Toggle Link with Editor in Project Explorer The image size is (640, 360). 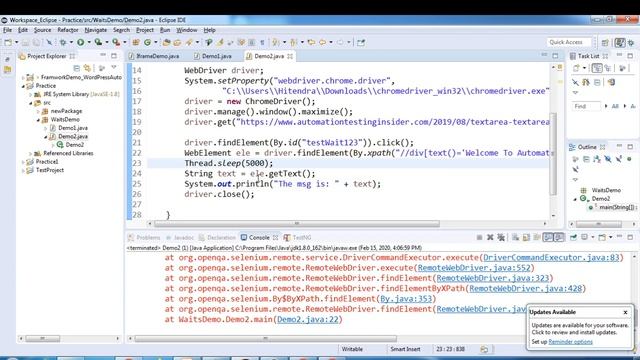[87, 68]
